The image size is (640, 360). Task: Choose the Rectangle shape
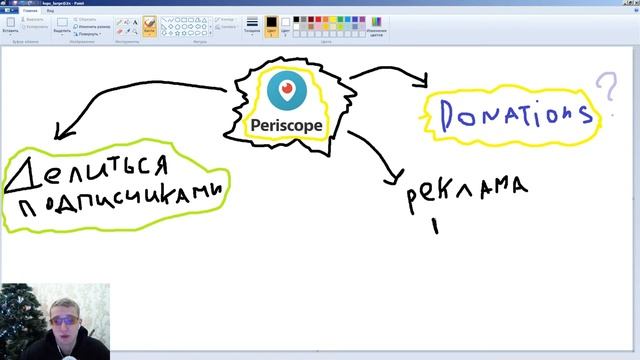point(184,20)
